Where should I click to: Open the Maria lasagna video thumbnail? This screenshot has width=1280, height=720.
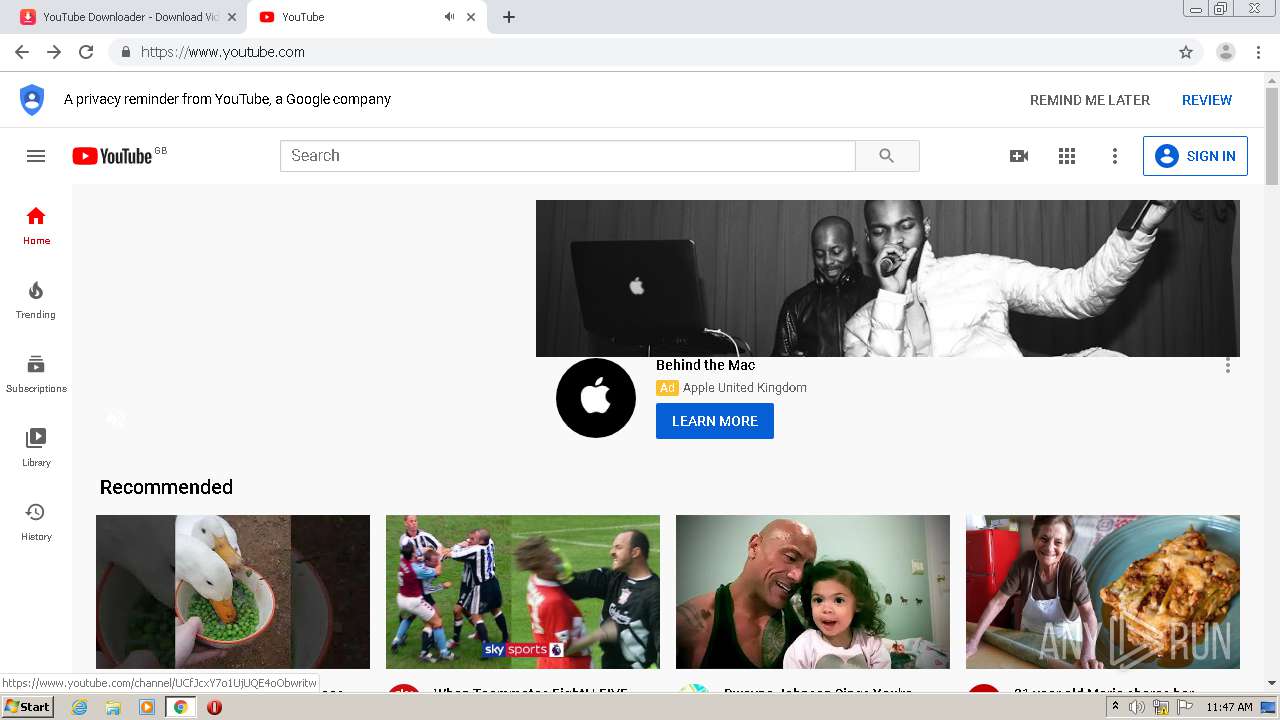pos(1103,592)
